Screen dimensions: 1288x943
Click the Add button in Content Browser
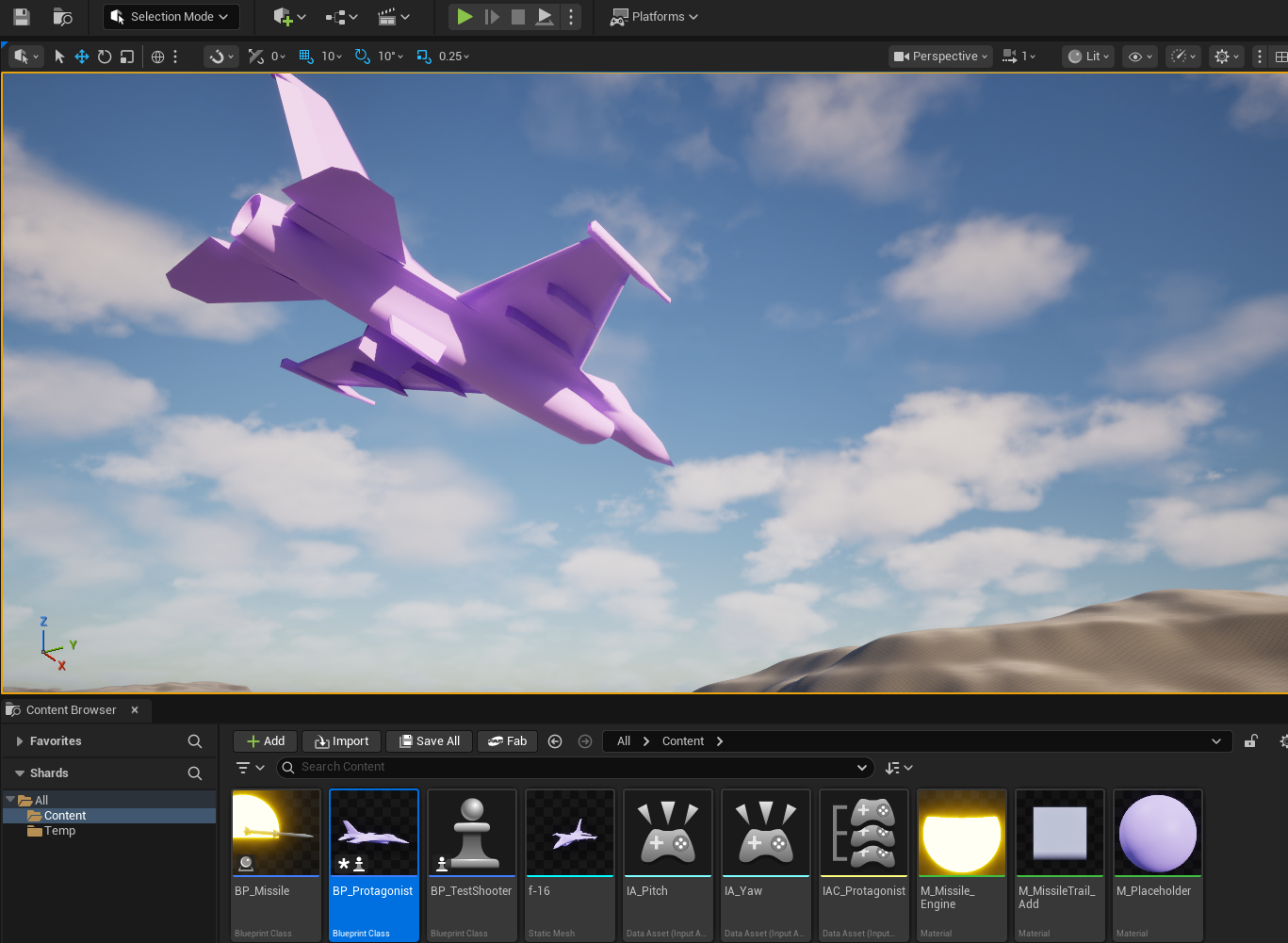[266, 741]
